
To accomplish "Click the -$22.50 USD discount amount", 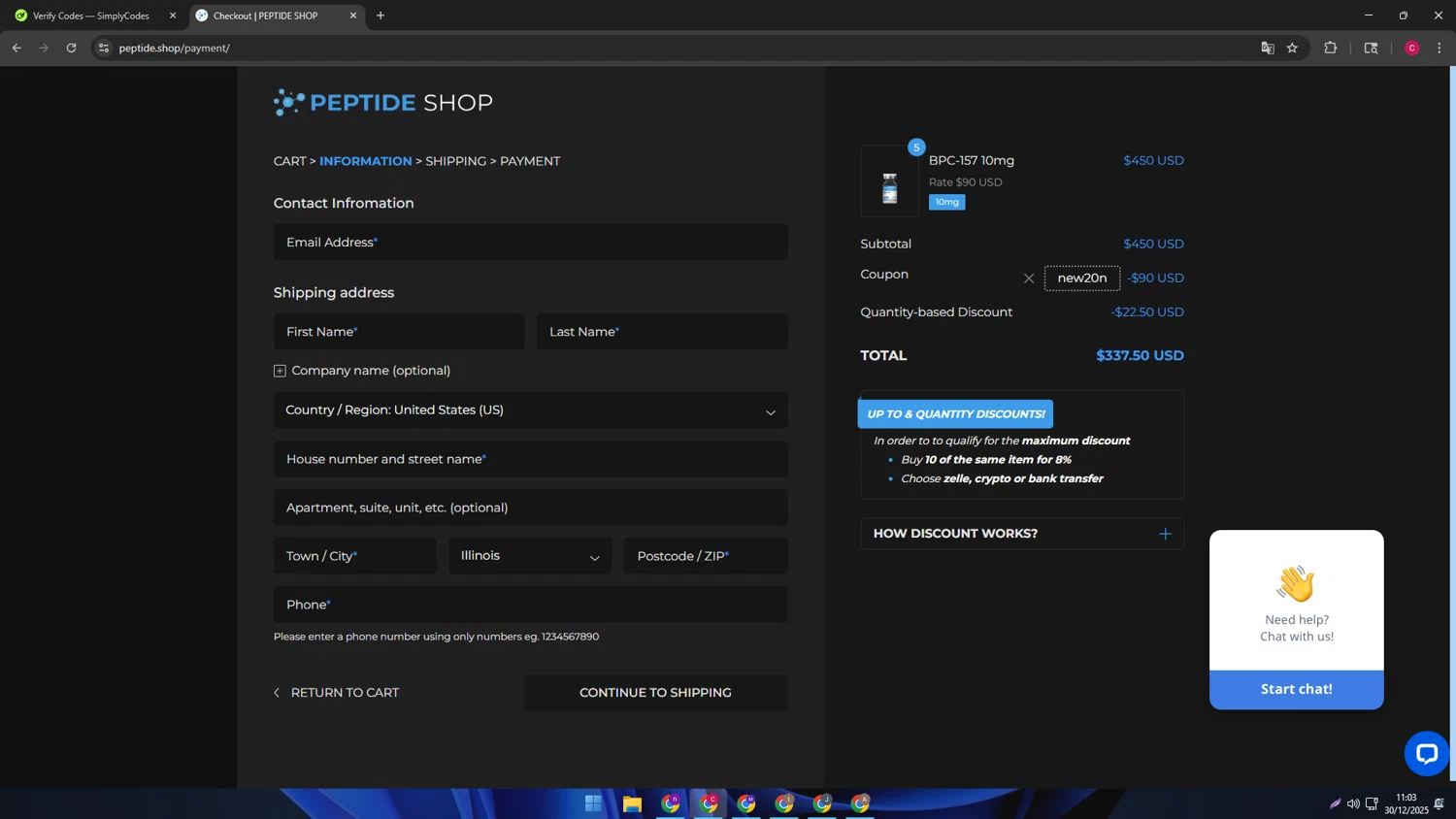I will (1147, 312).
